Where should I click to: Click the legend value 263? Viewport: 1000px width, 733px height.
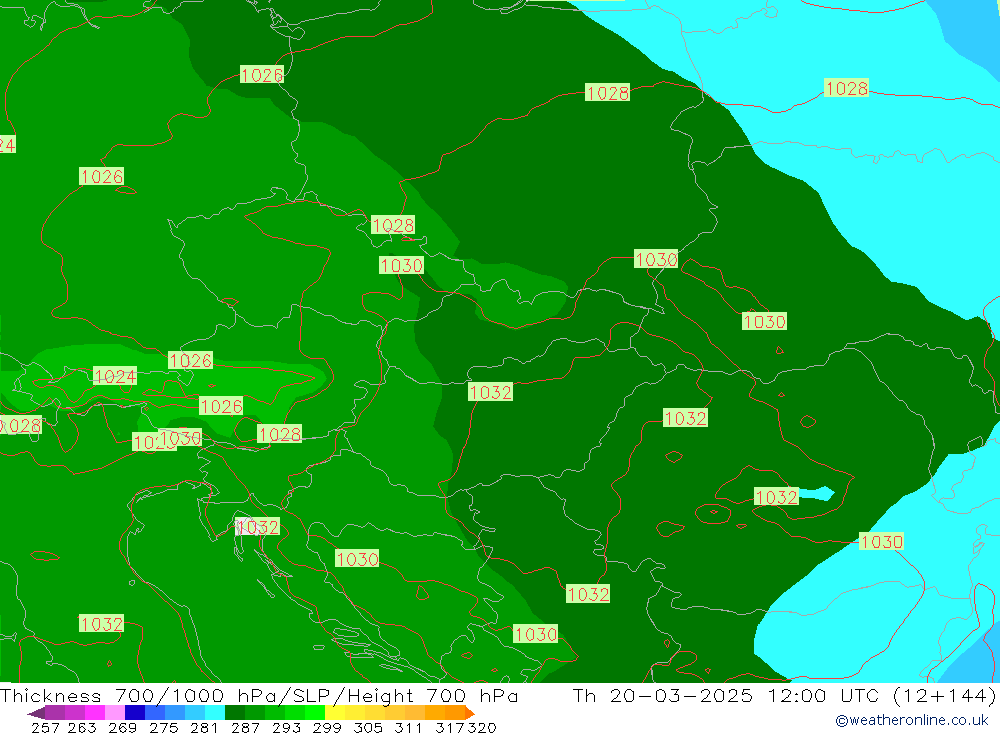pos(82,727)
